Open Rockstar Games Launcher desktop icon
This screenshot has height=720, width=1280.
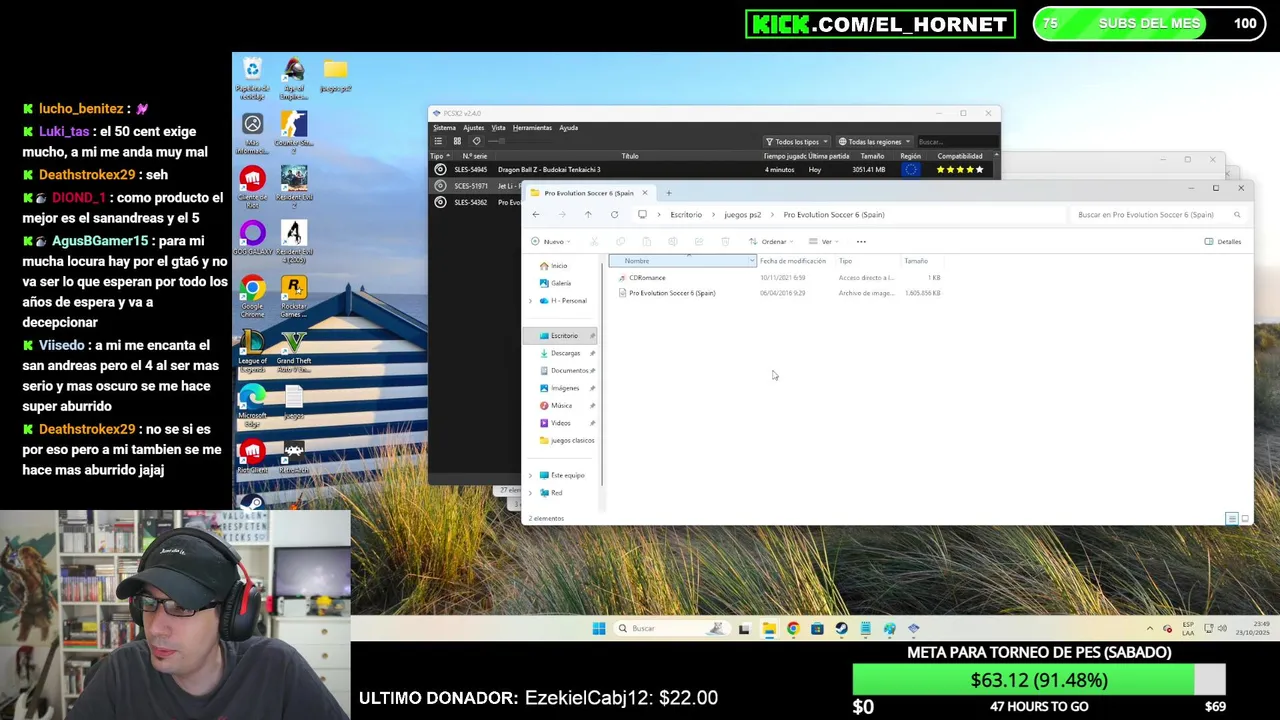pyautogui.click(x=294, y=297)
